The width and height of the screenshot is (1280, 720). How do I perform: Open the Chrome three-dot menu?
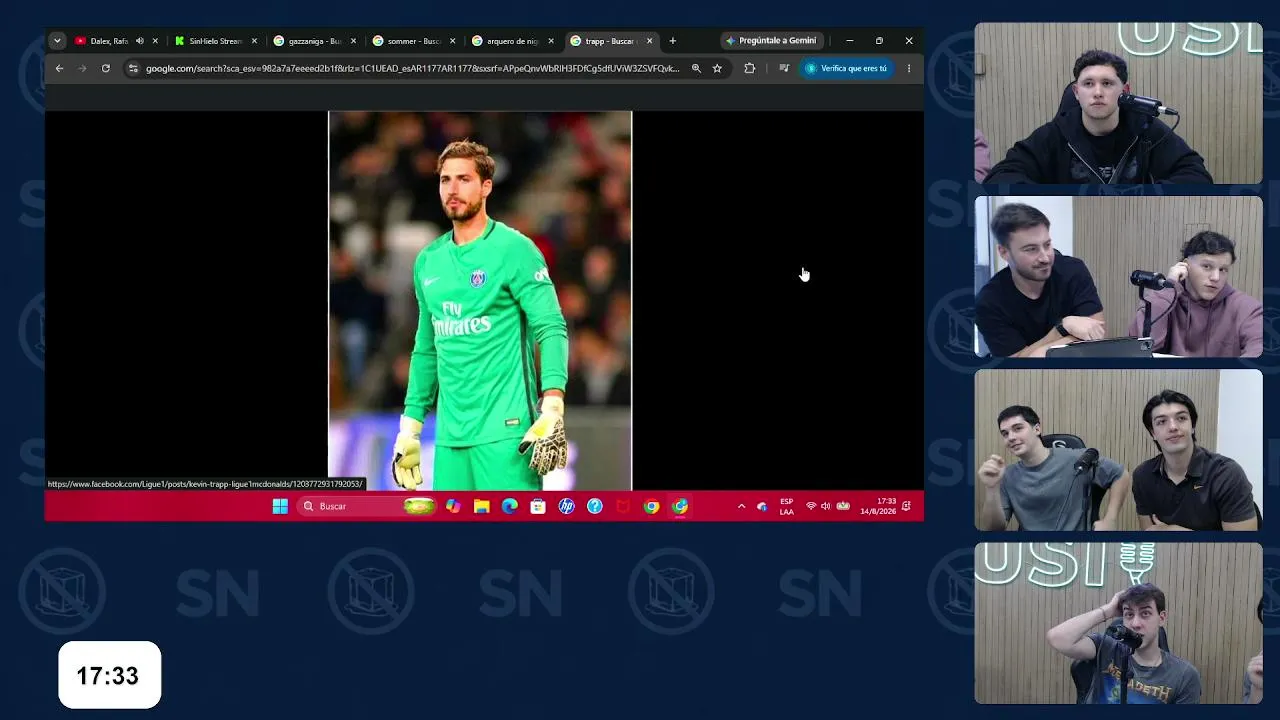[x=908, y=68]
